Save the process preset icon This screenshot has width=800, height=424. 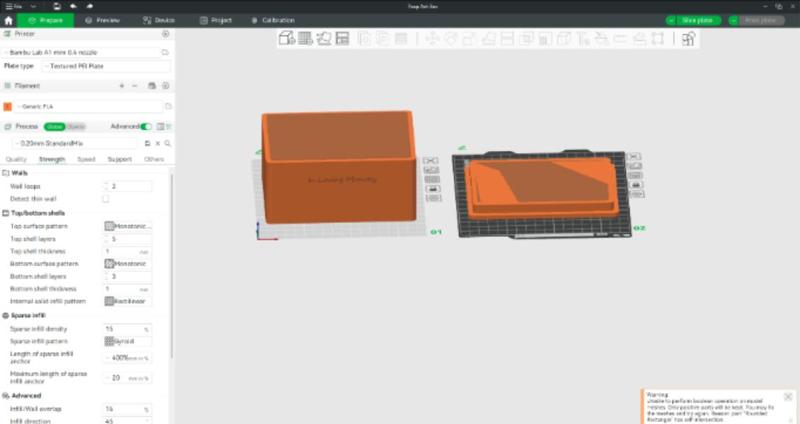tap(147, 144)
